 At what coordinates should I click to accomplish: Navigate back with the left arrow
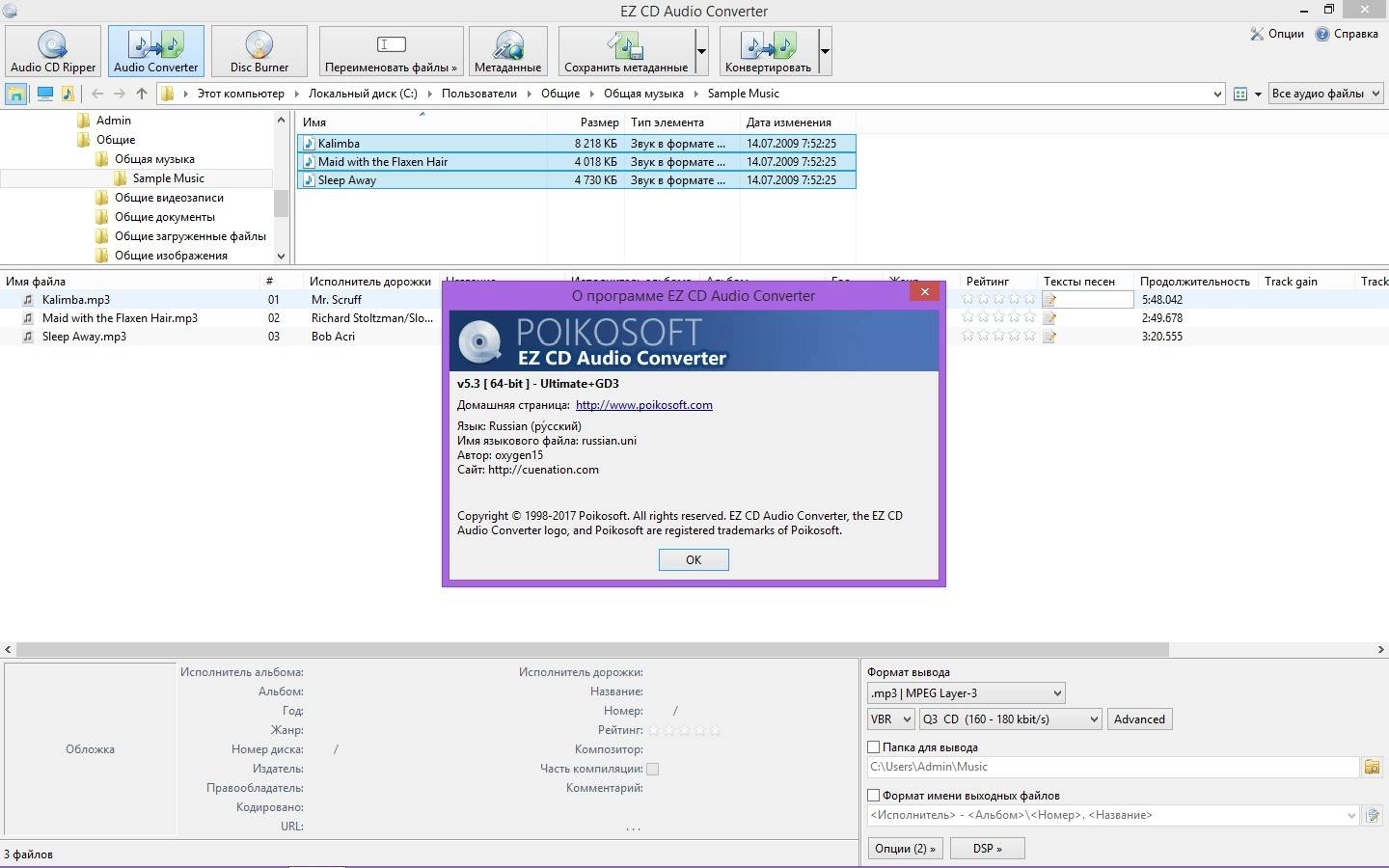pos(97,94)
